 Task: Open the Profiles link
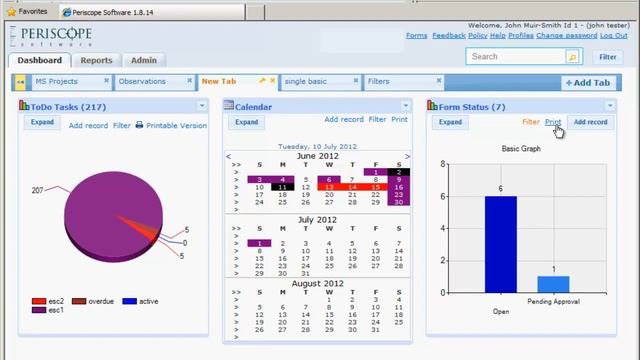(520, 36)
